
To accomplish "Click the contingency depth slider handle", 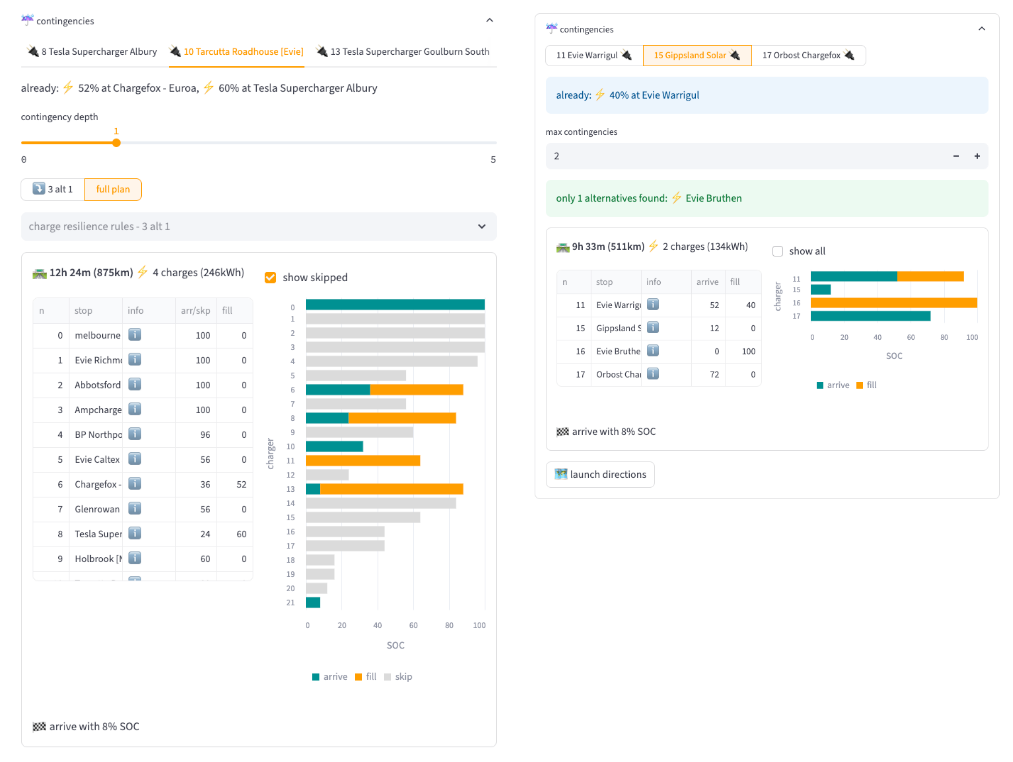I will (x=116, y=143).
